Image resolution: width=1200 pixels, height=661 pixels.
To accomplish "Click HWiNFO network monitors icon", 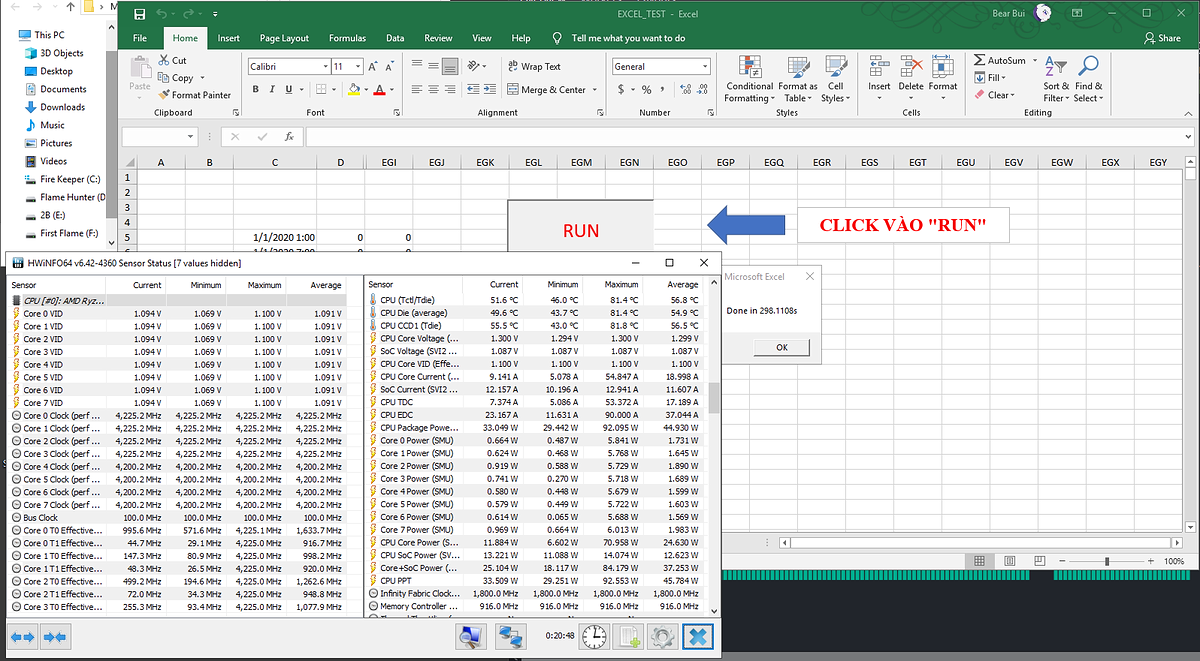I will [x=512, y=636].
